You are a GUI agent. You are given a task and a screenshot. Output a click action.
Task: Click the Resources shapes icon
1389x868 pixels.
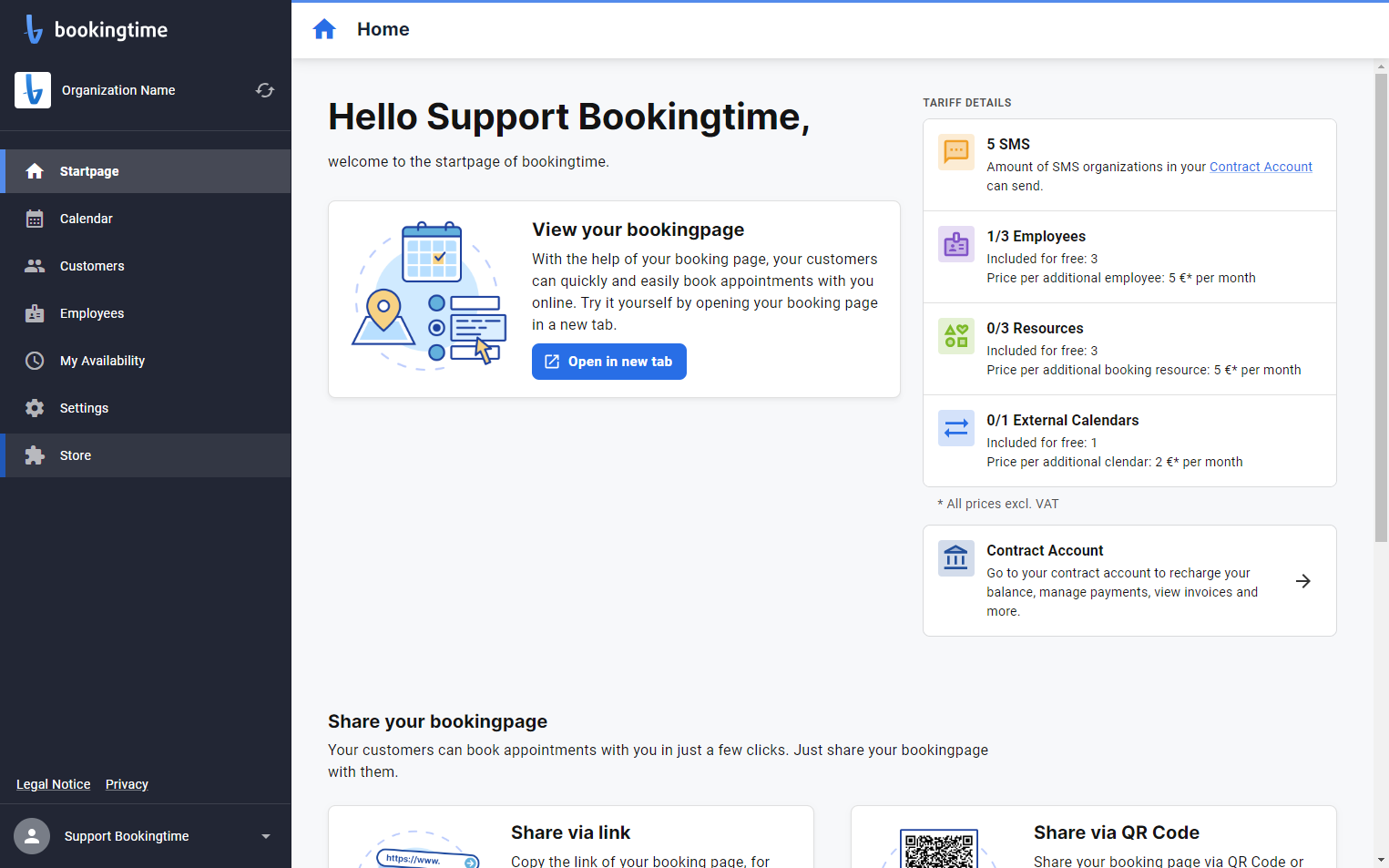pyautogui.click(x=956, y=336)
